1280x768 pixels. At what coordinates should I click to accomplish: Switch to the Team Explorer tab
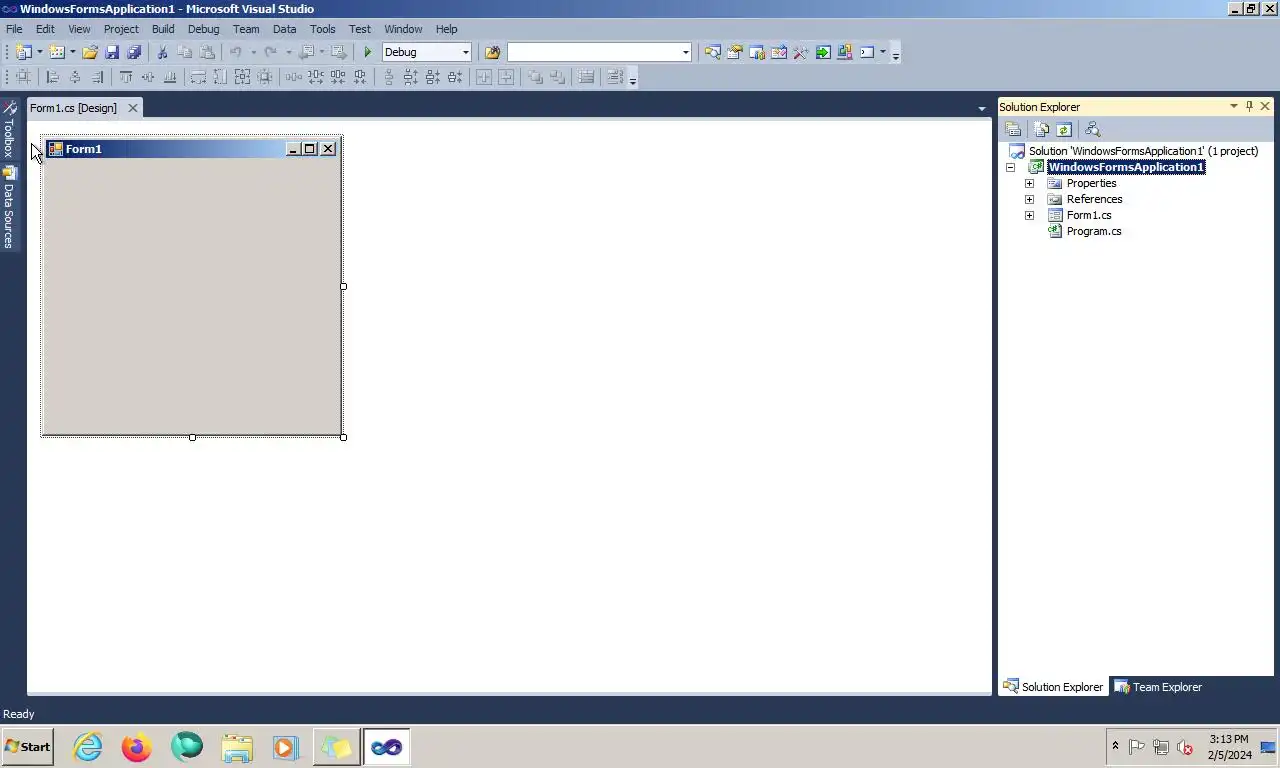tap(1157, 687)
